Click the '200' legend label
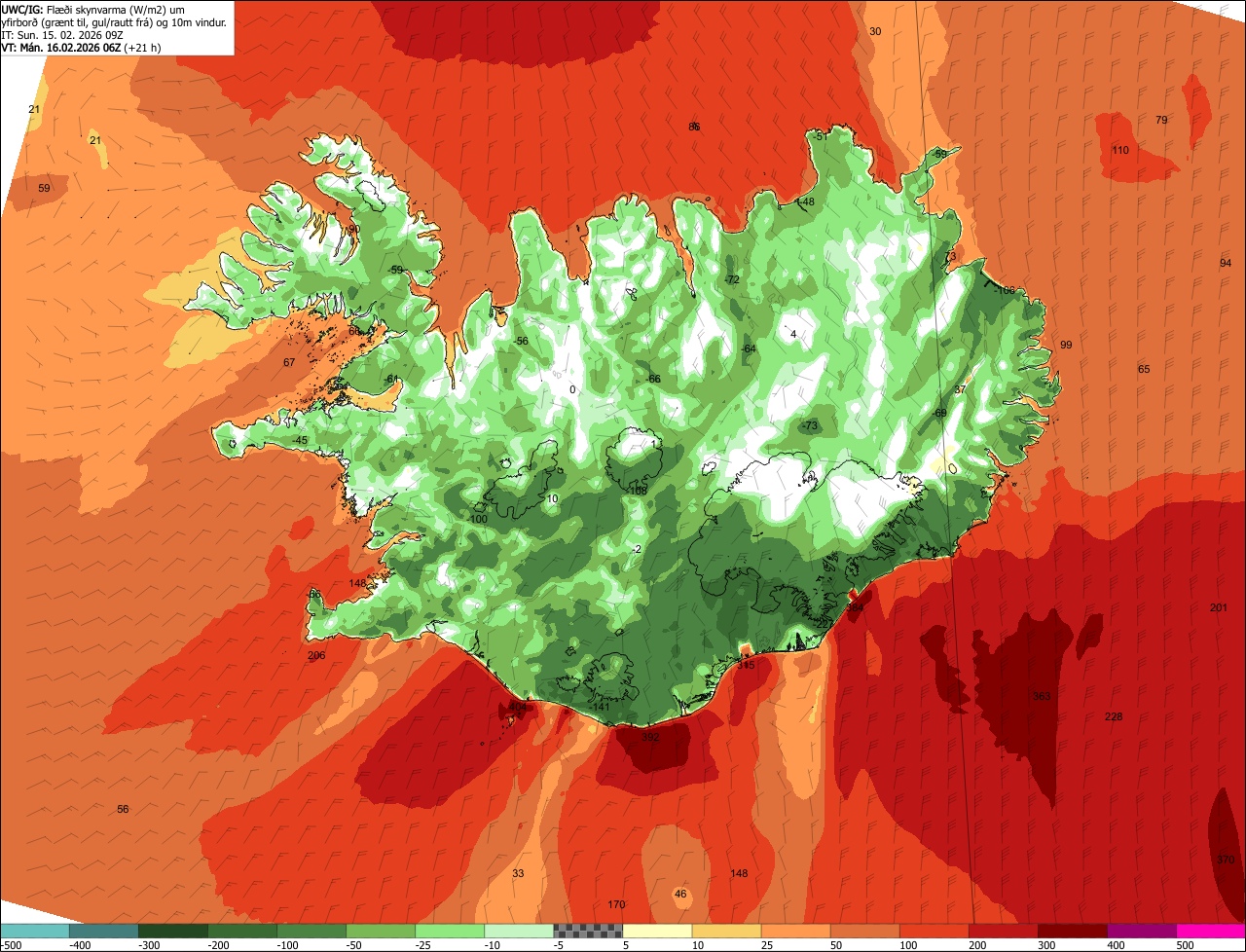Image resolution: width=1246 pixels, height=952 pixels. click(978, 945)
